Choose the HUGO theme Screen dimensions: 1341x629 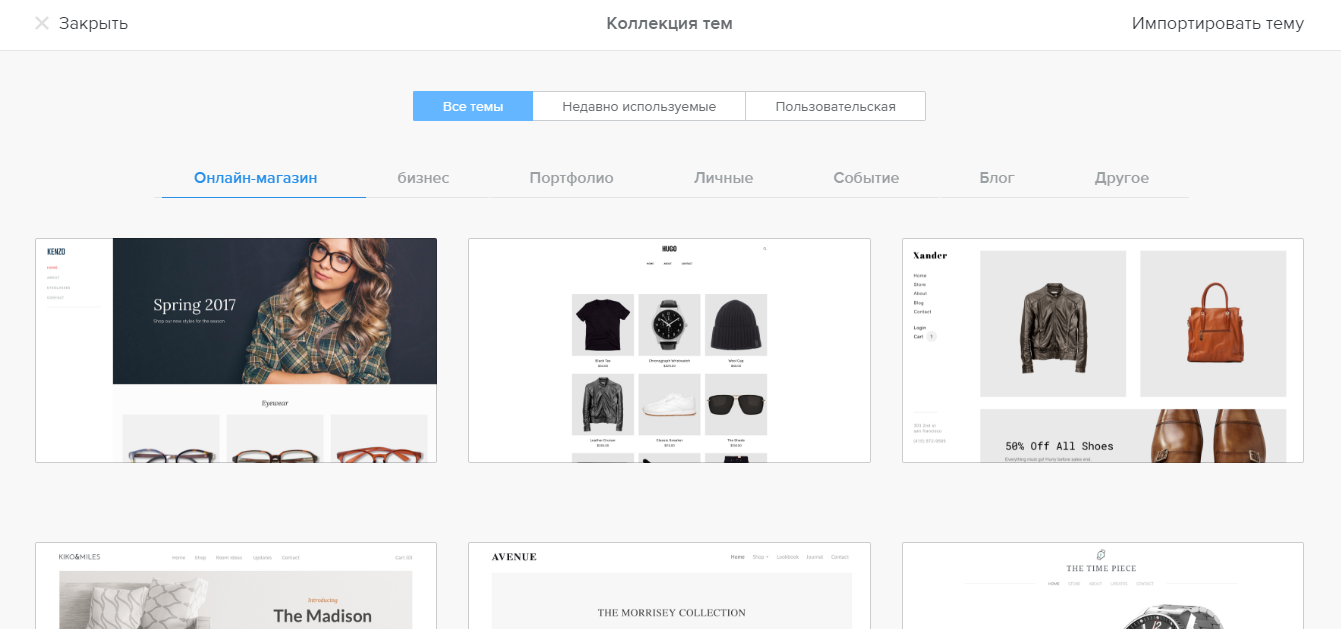[669, 350]
